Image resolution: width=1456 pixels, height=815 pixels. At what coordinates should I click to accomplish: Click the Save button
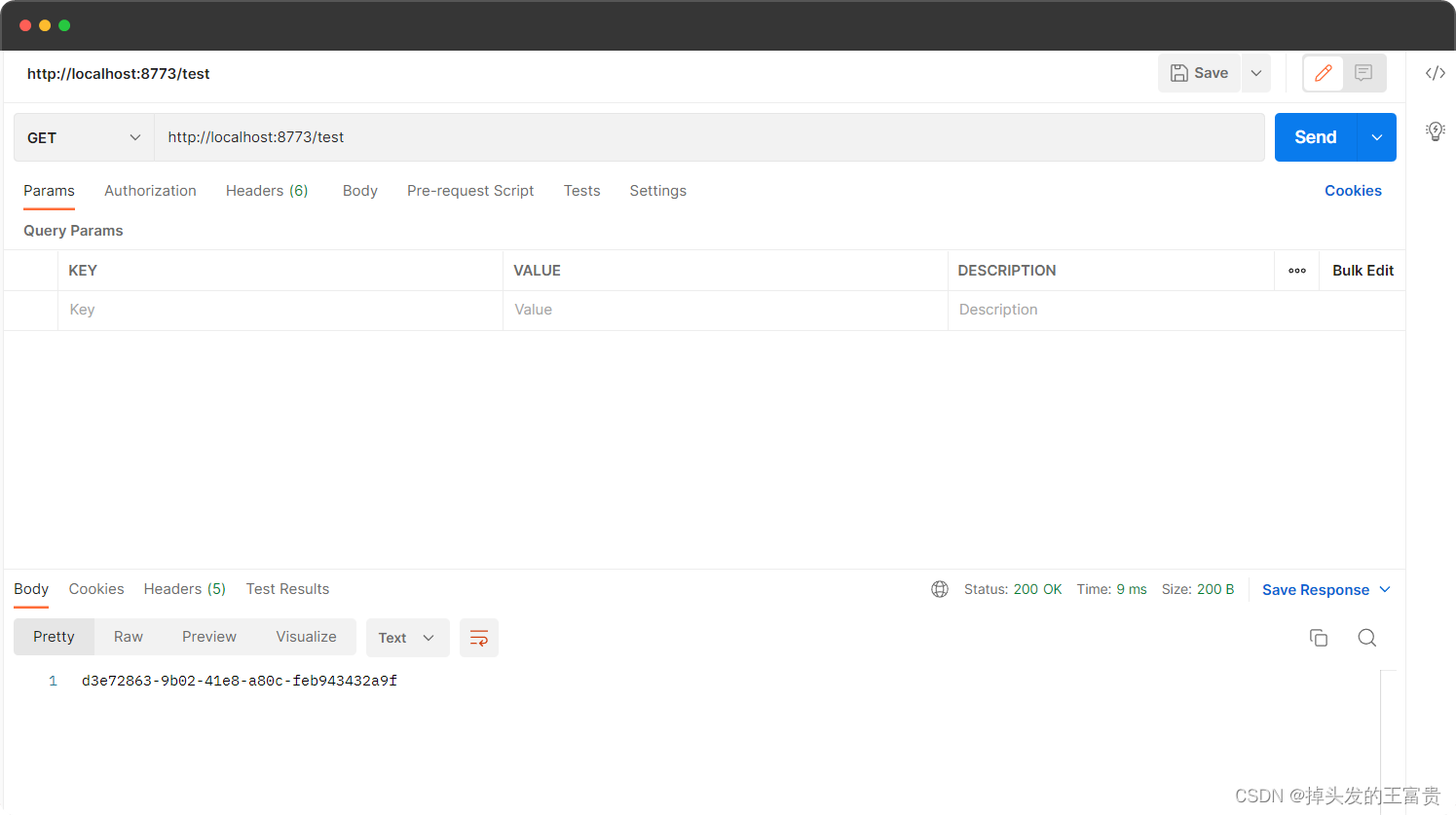[1199, 73]
